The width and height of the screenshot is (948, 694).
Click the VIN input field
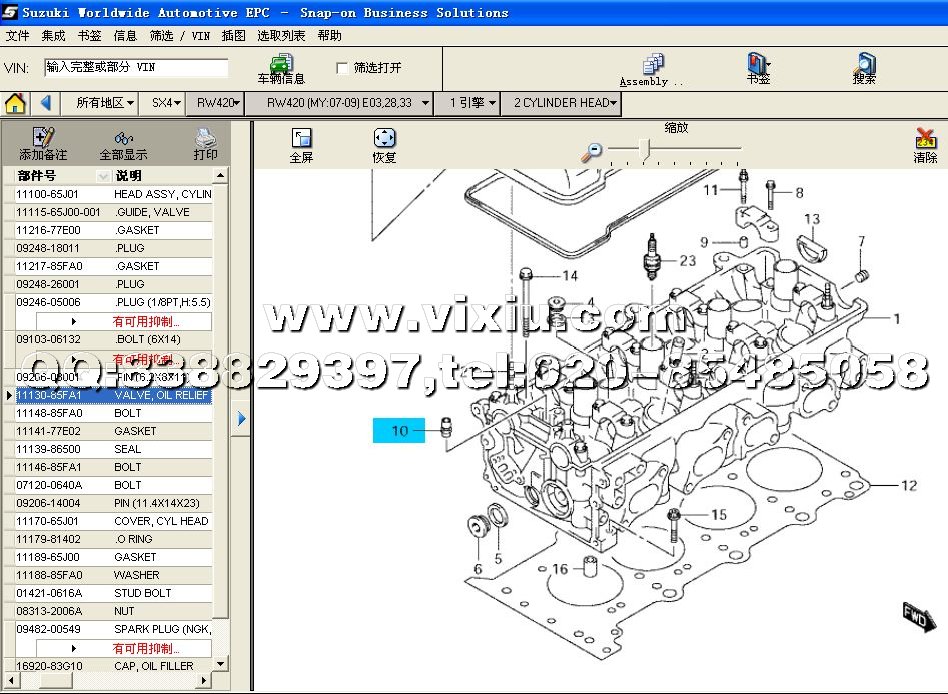136,68
